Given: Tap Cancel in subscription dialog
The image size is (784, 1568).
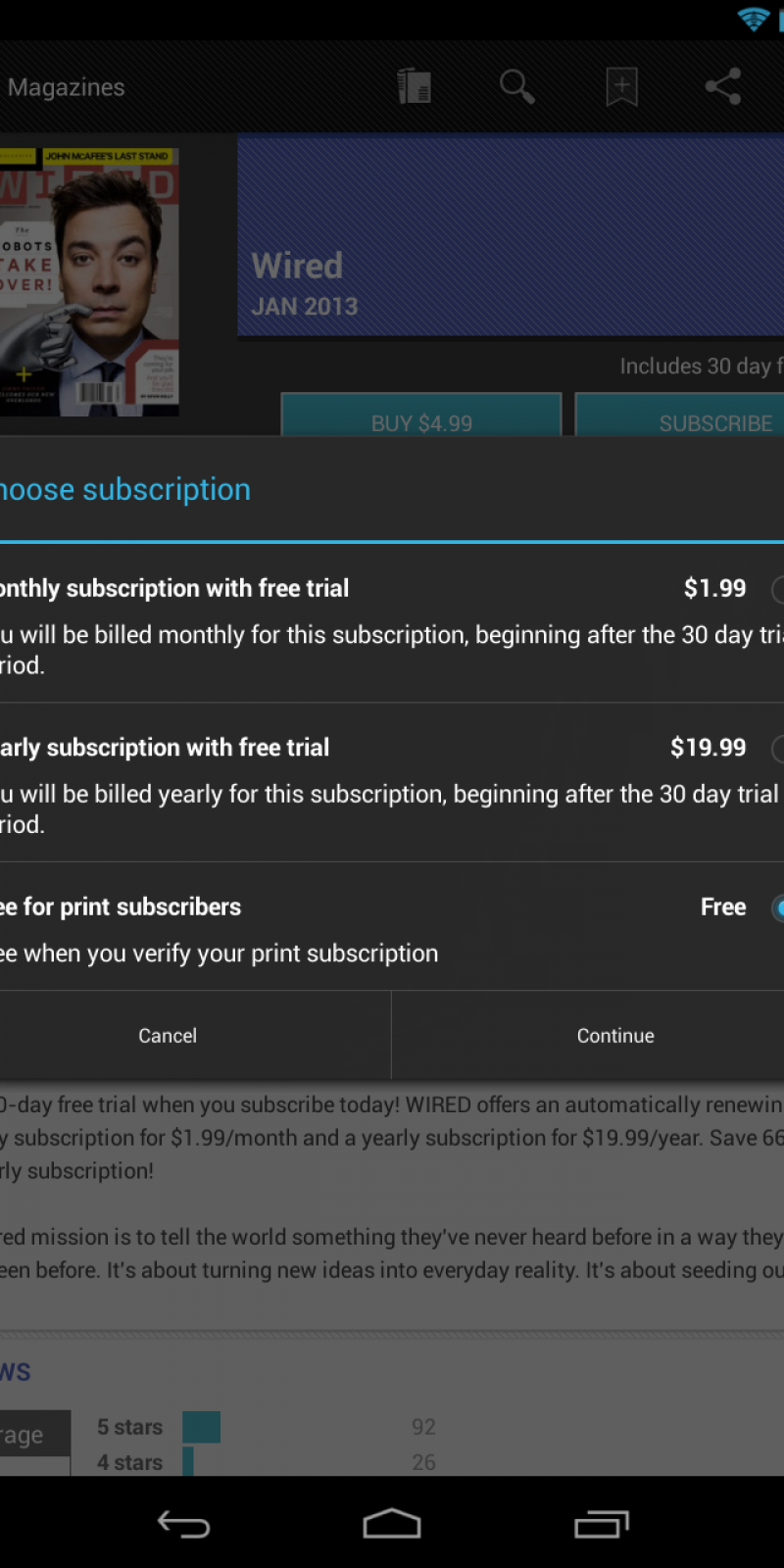Looking at the screenshot, I should [168, 1036].
